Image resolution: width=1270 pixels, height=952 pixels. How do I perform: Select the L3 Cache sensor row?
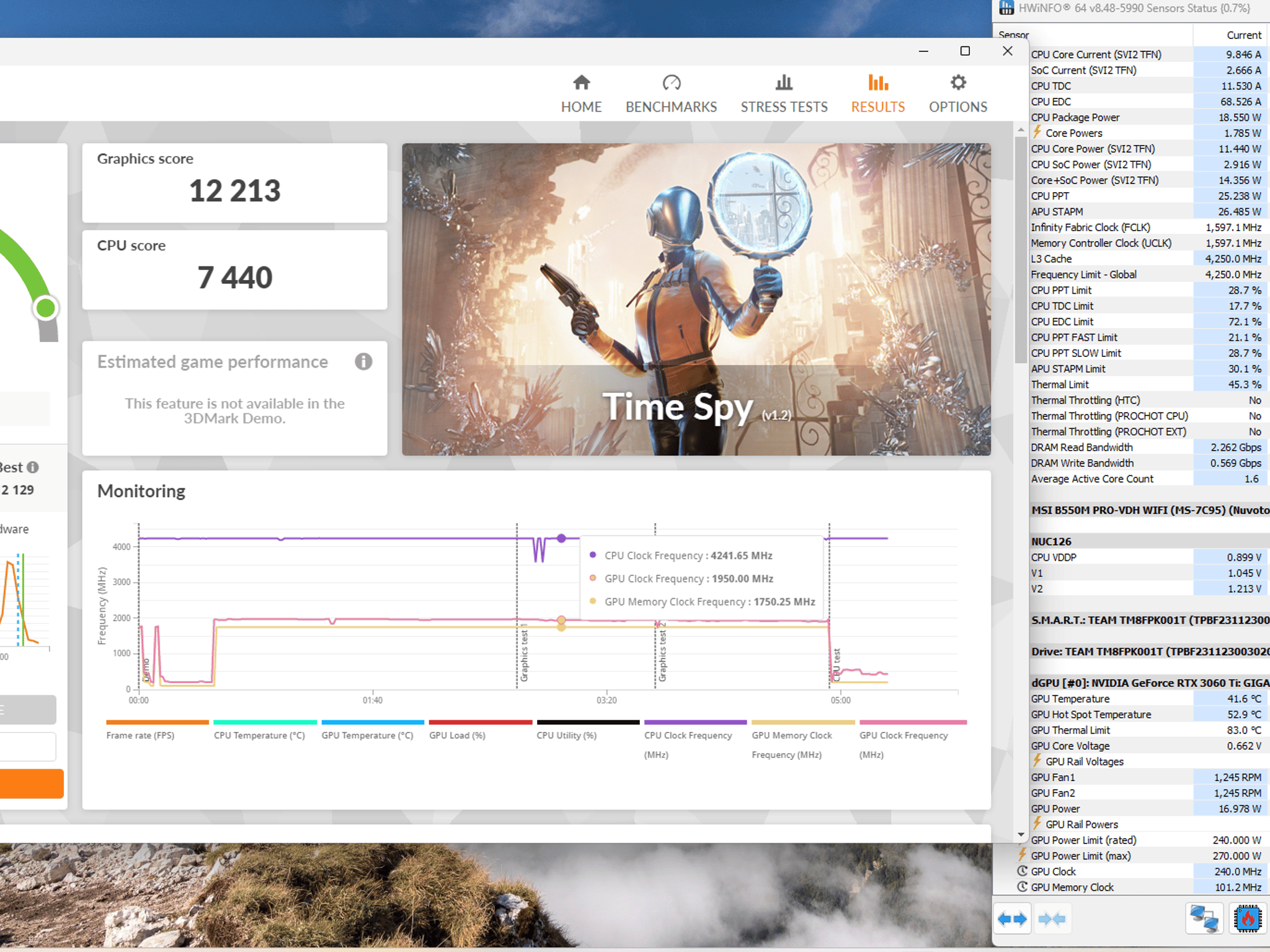click(x=1148, y=258)
